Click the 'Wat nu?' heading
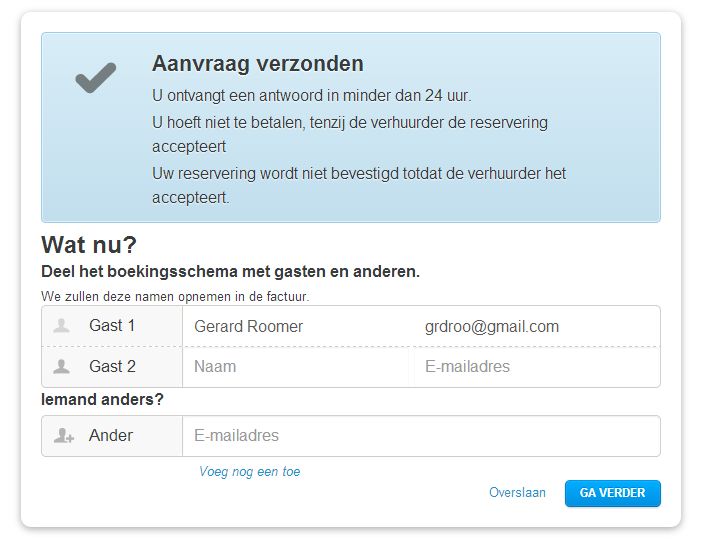Screen dimensions: 704x557 (89, 246)
